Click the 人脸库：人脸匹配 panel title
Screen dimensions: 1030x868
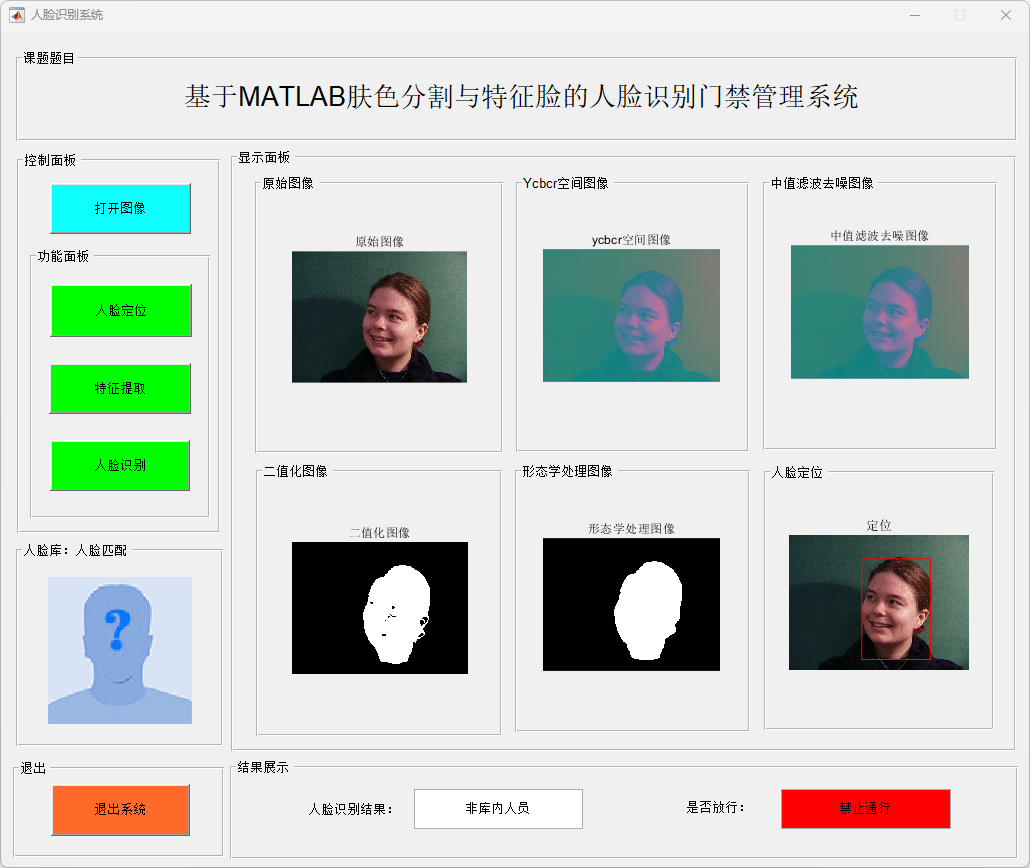pyautogui.click(x=76, y=551)
